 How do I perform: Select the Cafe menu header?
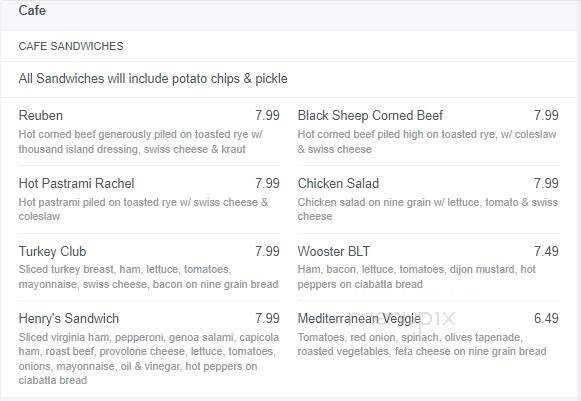[x=32, y=10]
